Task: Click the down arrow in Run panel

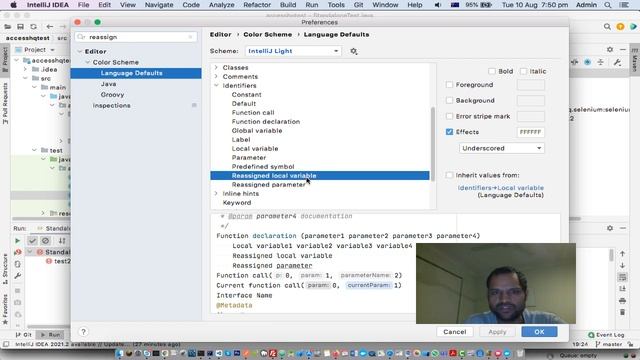Action: 622,265
